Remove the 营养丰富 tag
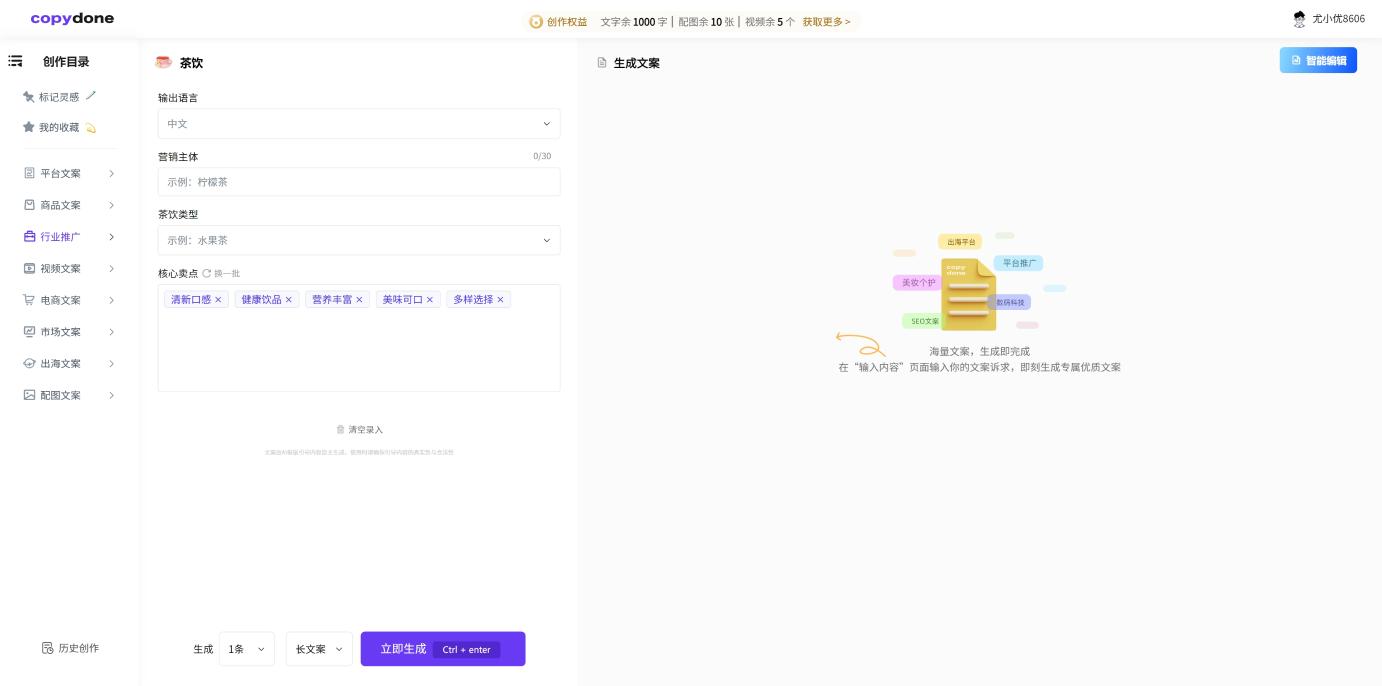Image resolution: width=1382 pixels, height=686 pixels. coord(359,299)
